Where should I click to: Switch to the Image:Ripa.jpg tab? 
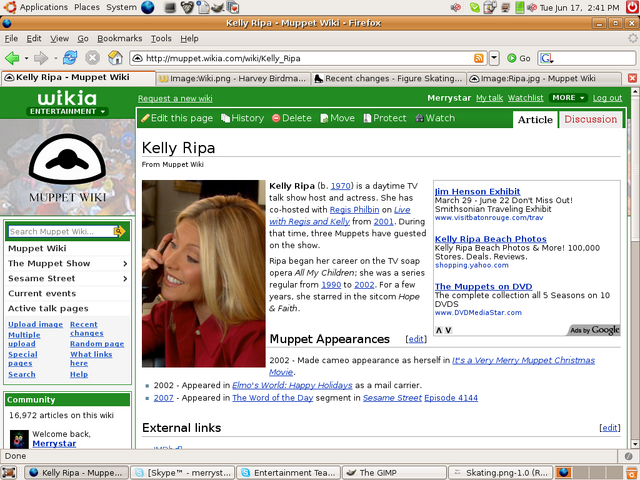[544, 78]
